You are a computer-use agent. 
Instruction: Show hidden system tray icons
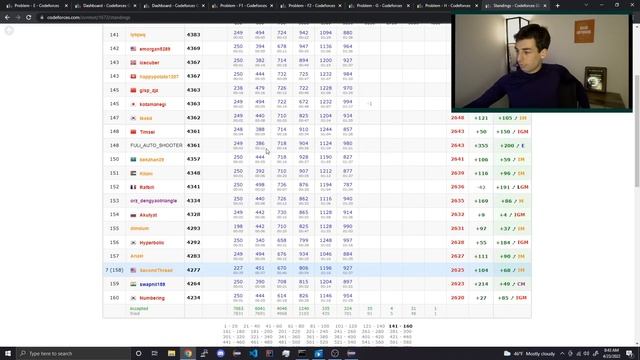pyautogui.click(x=562, y=353)
